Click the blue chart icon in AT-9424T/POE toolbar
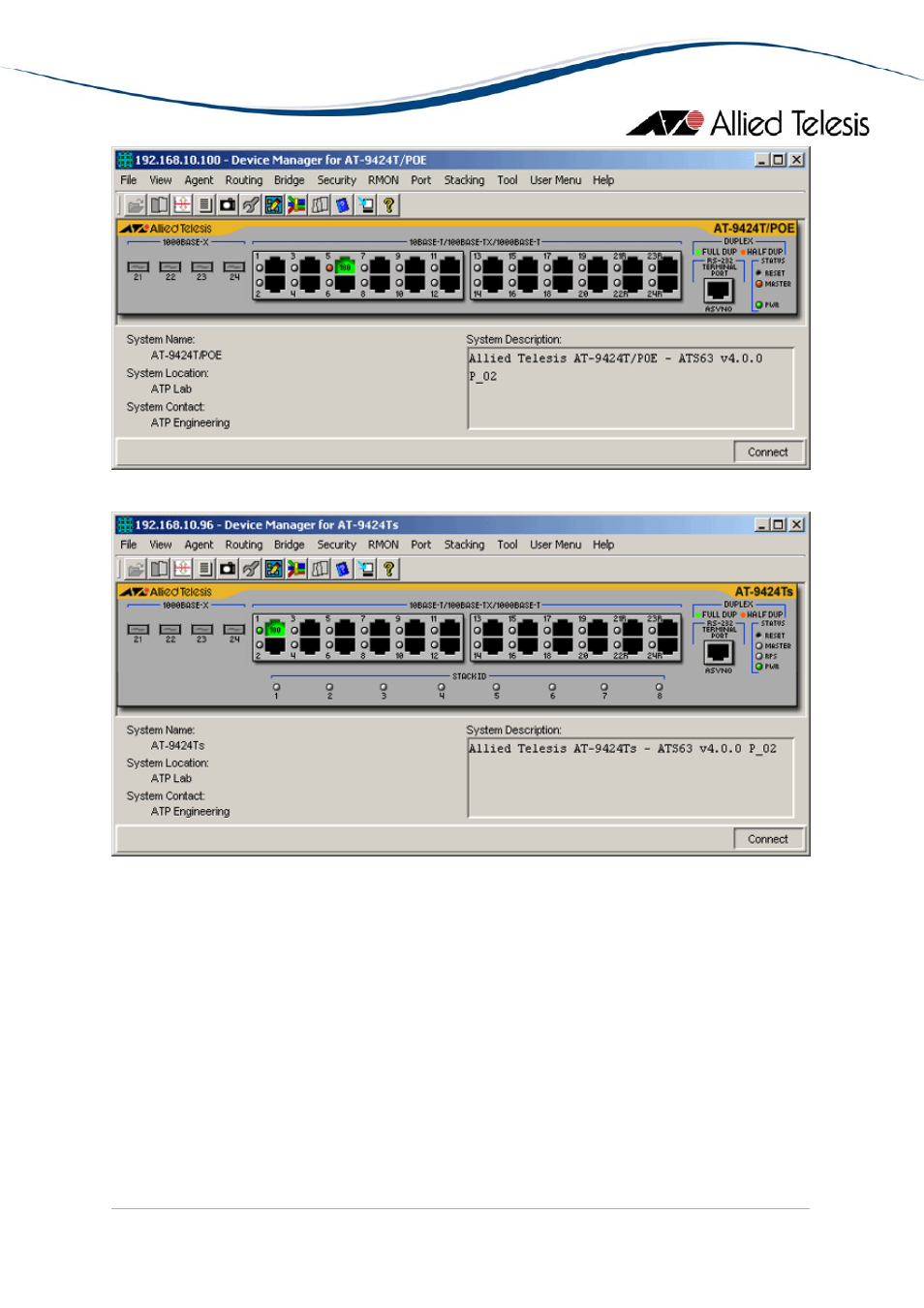This screenshot has width=924, height=1308. click(274, 204)
